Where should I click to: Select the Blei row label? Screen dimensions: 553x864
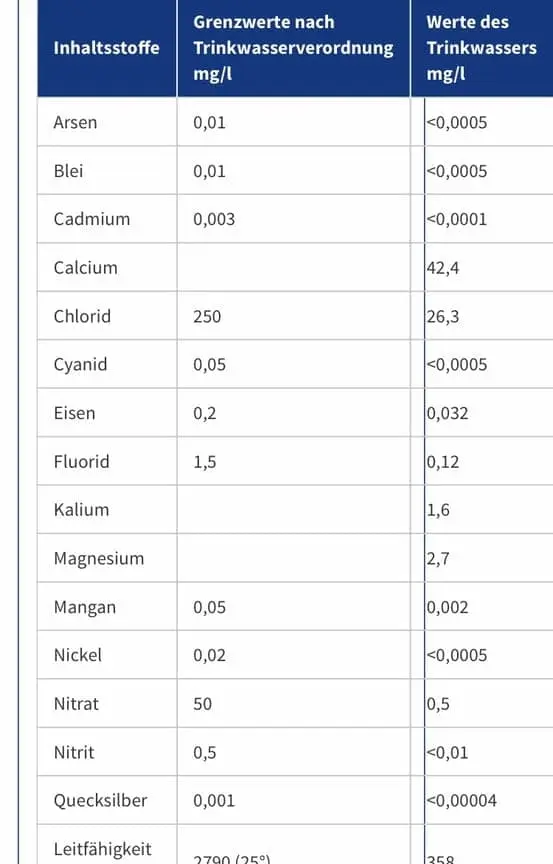pos(68,171)
